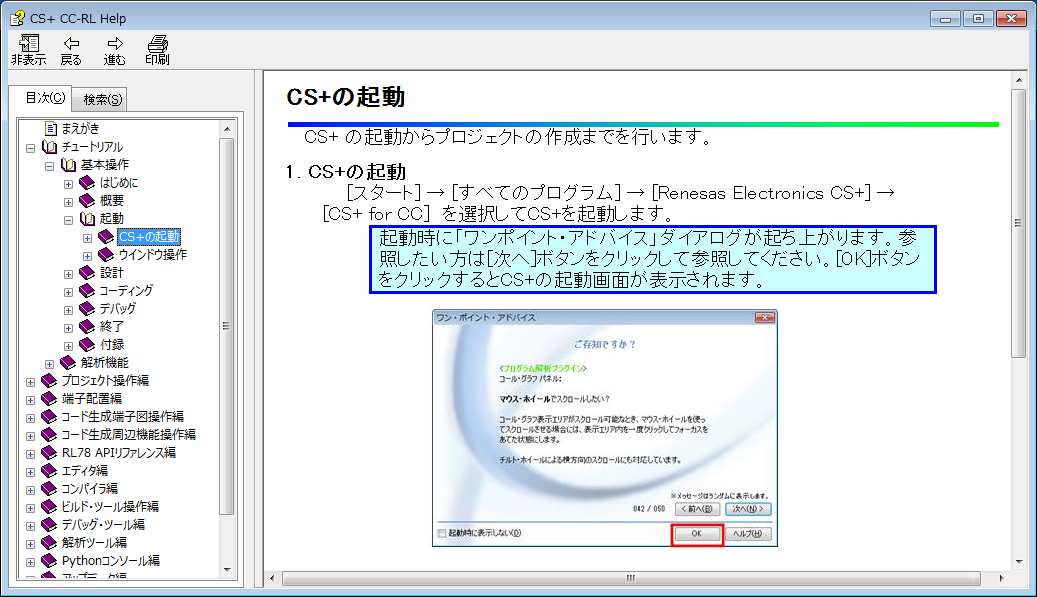Expand the 概要 tree node
Viewport: 1037px width, 597px height.
68,202
